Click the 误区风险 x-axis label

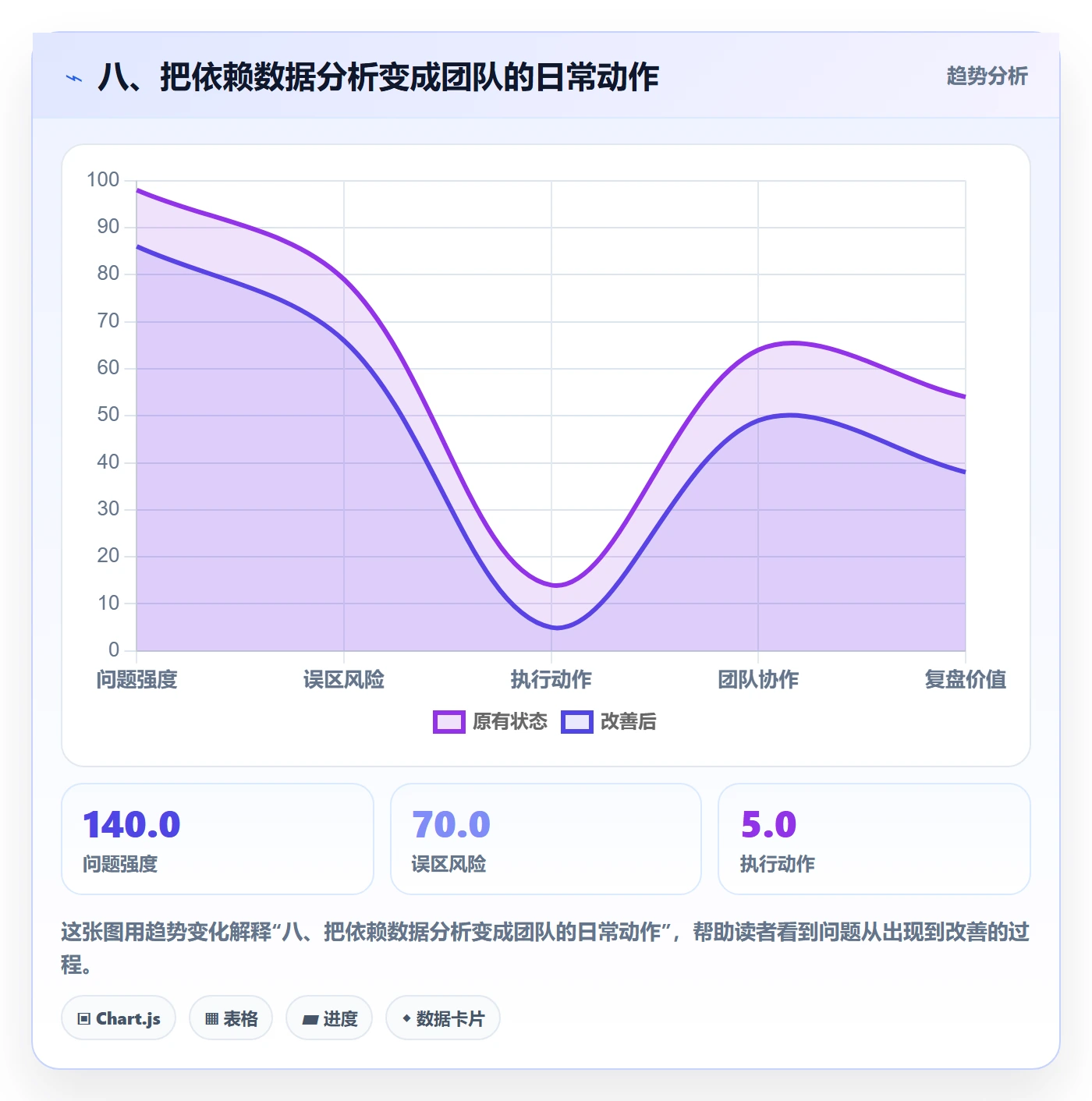[344, 680]
